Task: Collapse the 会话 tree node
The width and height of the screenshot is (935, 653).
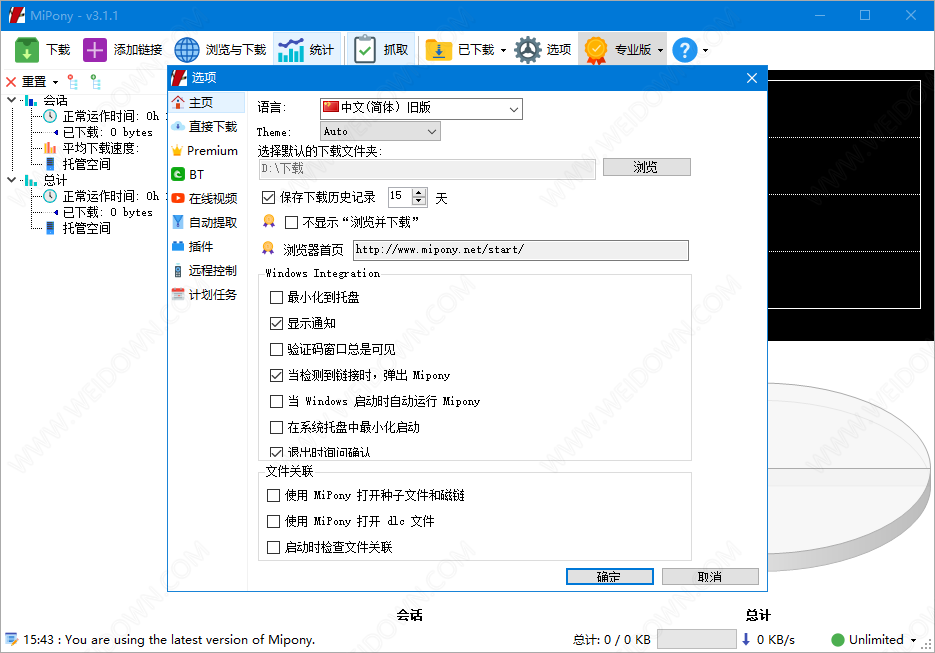Action: pyautogui.click(x=11, y=100)
